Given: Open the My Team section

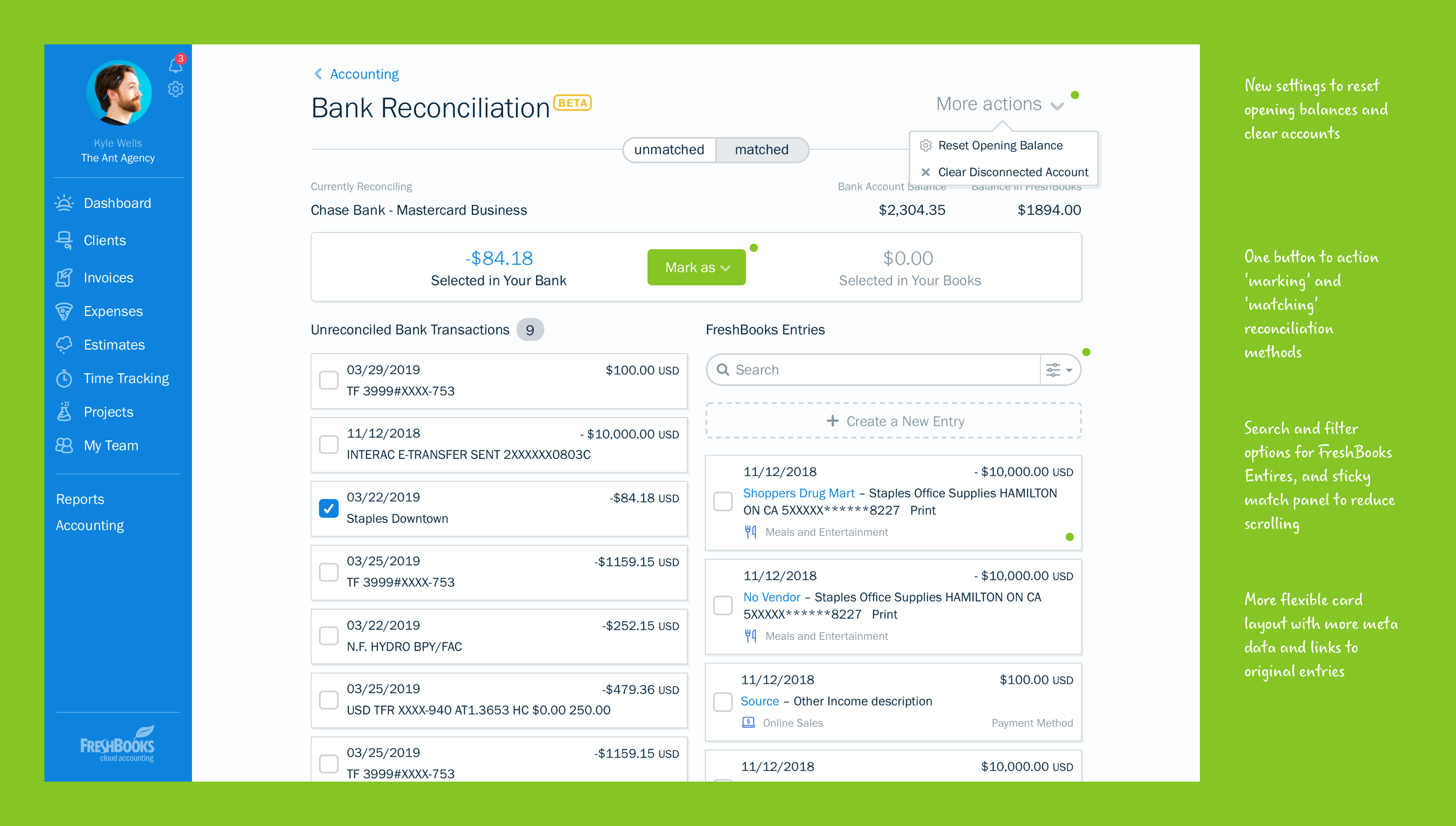Looking at the screenshot, I should coord(110,446).
